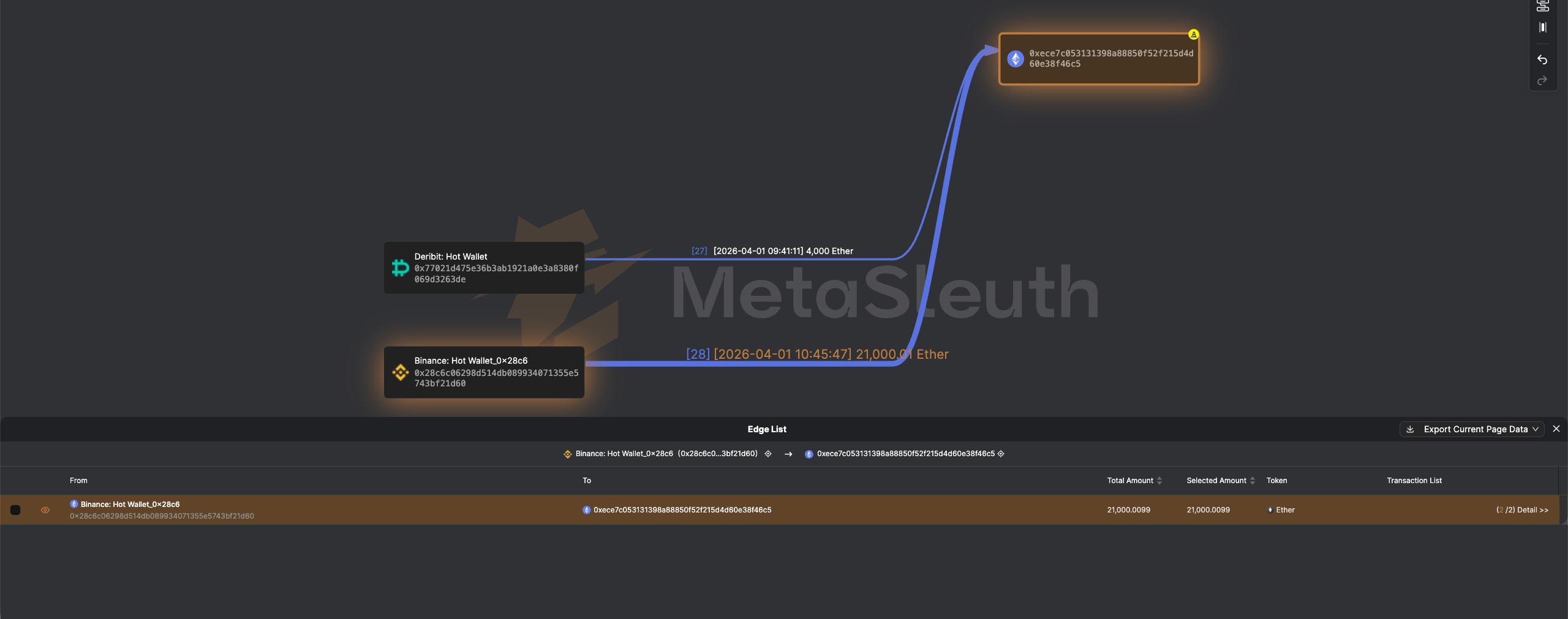Click the From wallet address 0x28c6c06298d5 in the row
This screenshot has height=619, width=1568.
pos(162,516)
